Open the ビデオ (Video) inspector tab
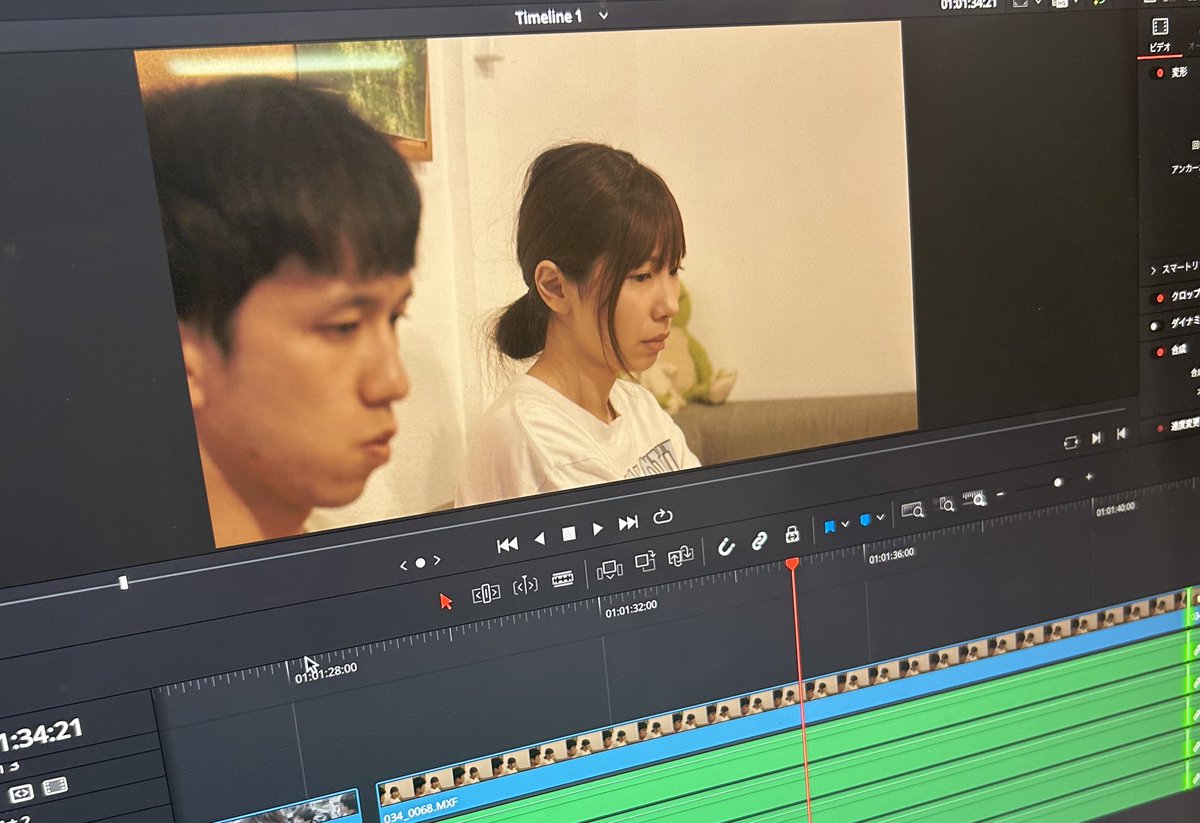1200x823 pixels. 1160,35
